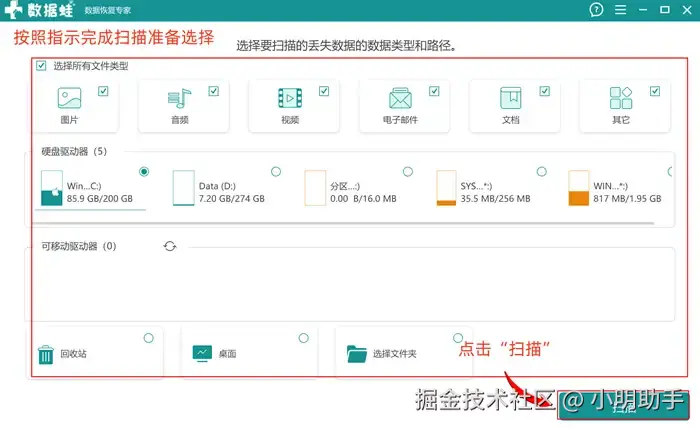Close the 数据蛙 window
This screenshot has height=428, width=700.
687,10
